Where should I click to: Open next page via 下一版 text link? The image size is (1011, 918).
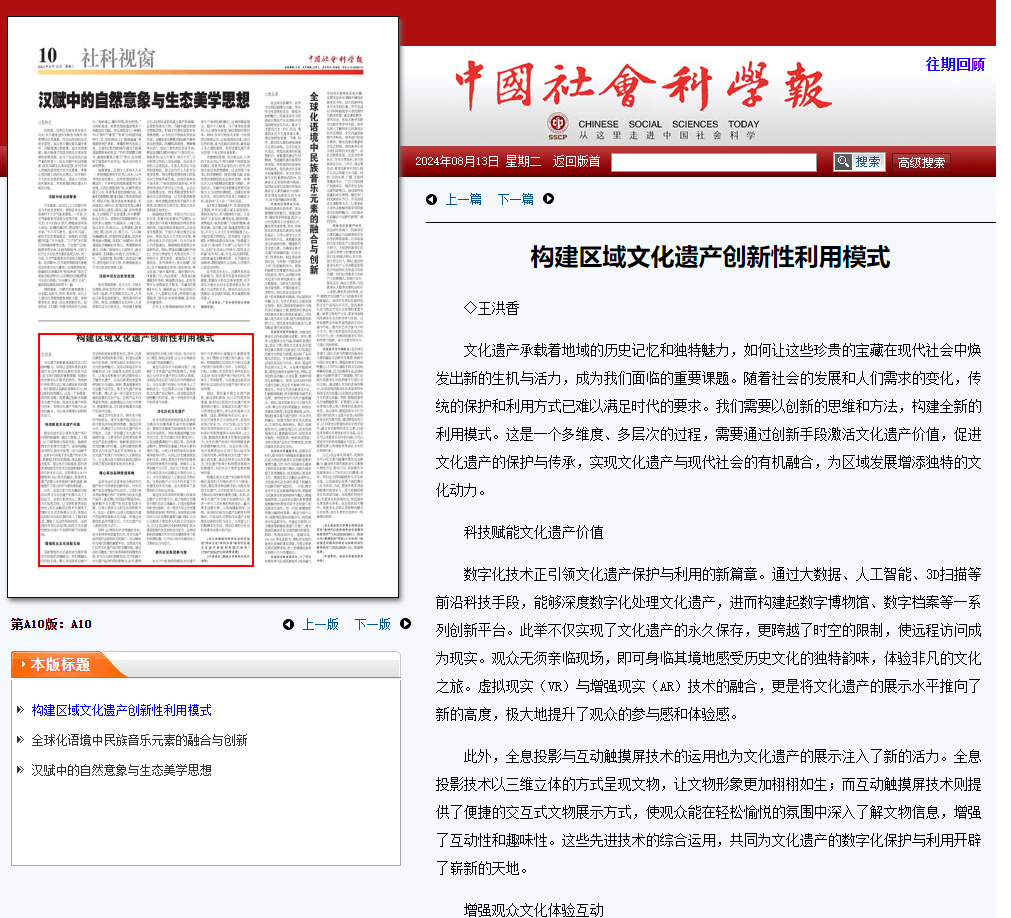click(x=372, y=625)
